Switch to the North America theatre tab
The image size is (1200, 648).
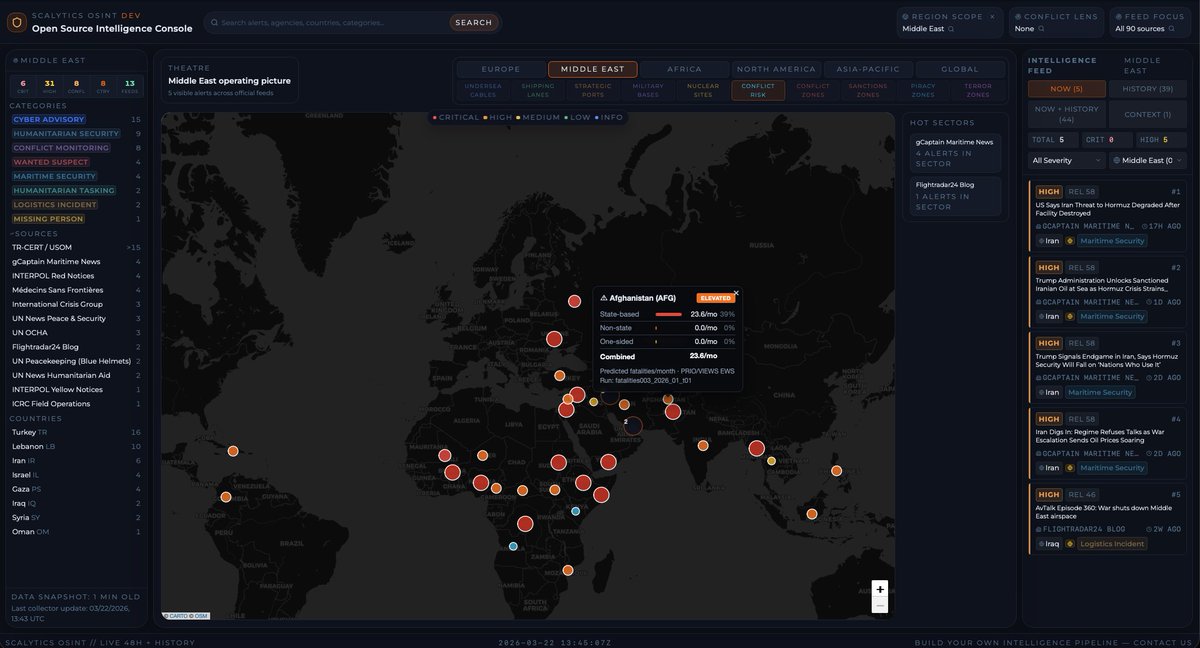[776, 69]
